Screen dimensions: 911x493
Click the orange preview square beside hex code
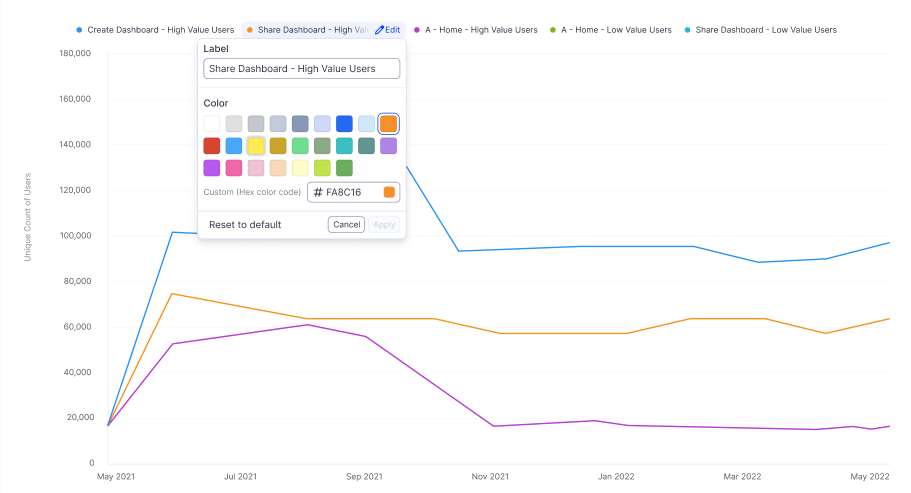coord(389,192)
